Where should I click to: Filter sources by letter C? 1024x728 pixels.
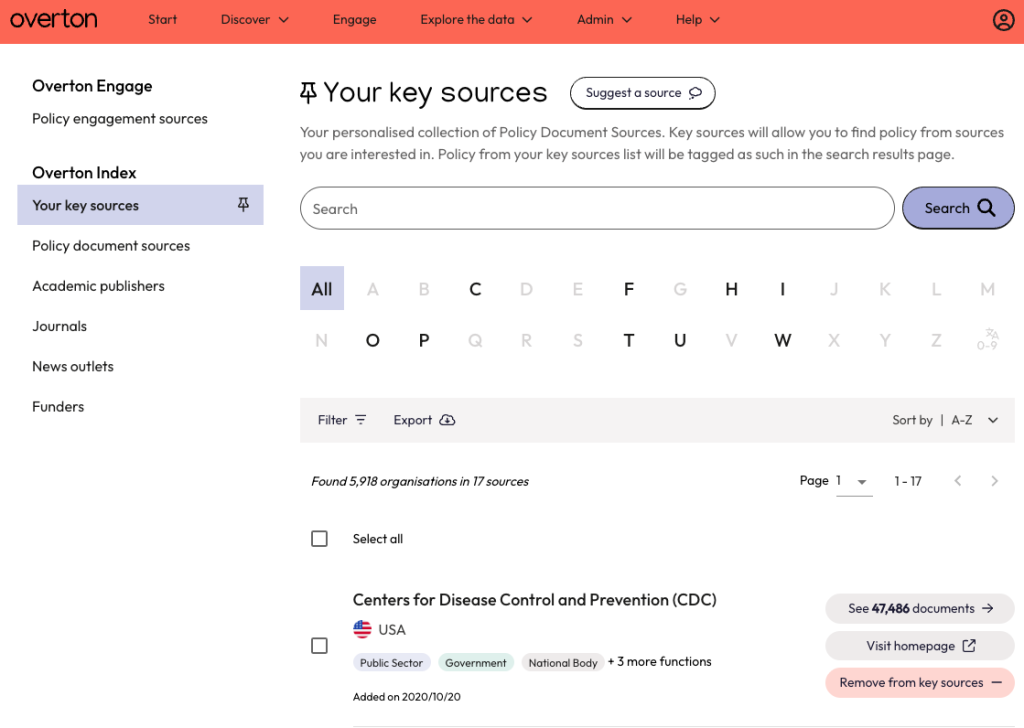pyautogui.click(x=475, y=289)
